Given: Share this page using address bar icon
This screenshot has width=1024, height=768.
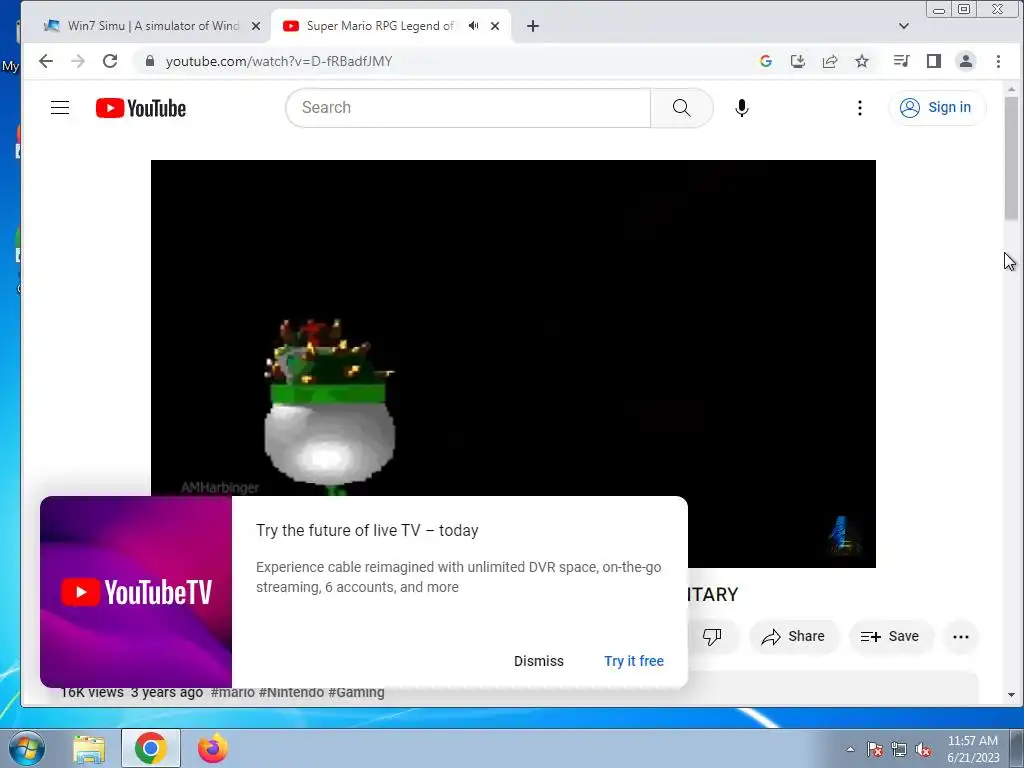Looking at the screenshot, I should pyautogui.click(x=830, y=61).
